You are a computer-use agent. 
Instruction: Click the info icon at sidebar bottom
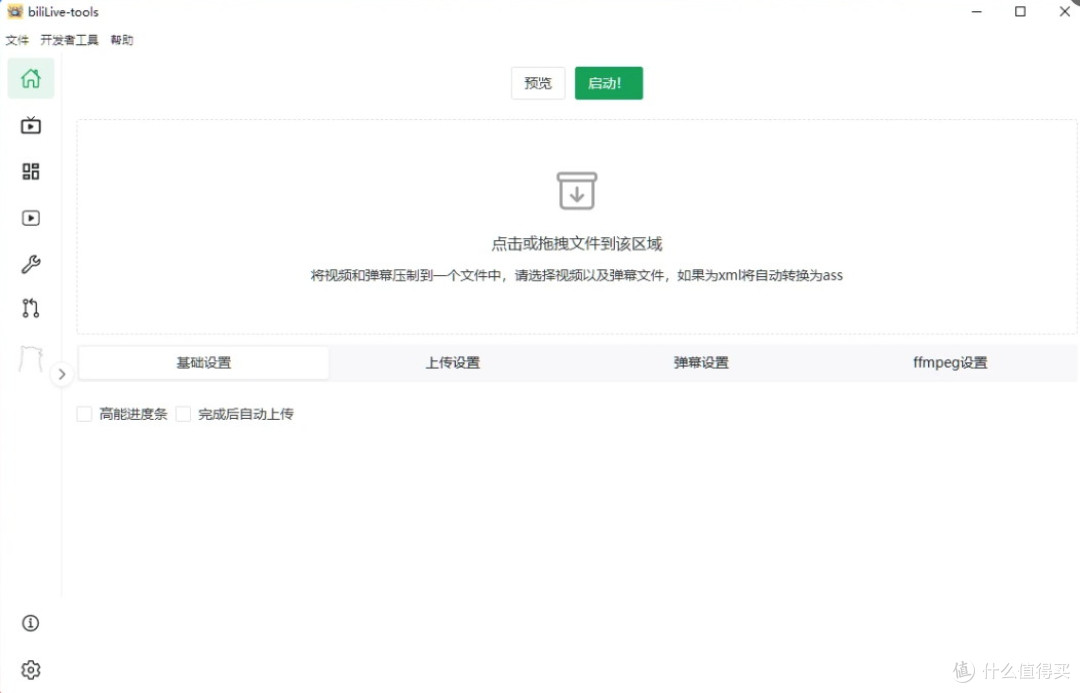(30, 623)
